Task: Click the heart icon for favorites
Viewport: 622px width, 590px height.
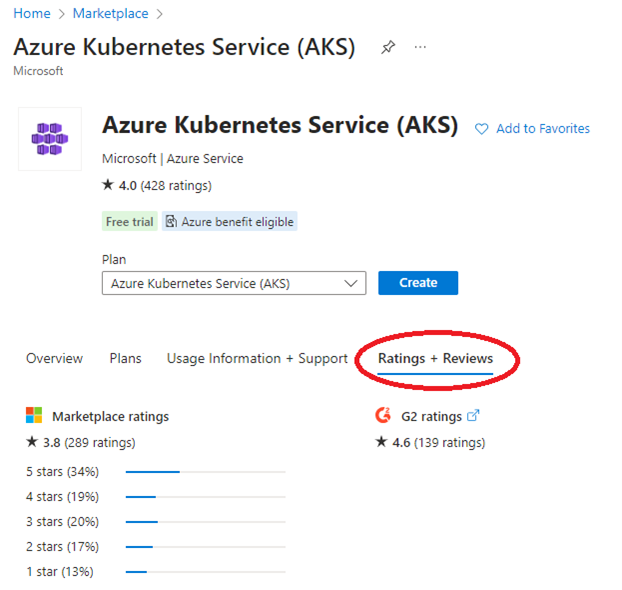Action: coord(481,129)
